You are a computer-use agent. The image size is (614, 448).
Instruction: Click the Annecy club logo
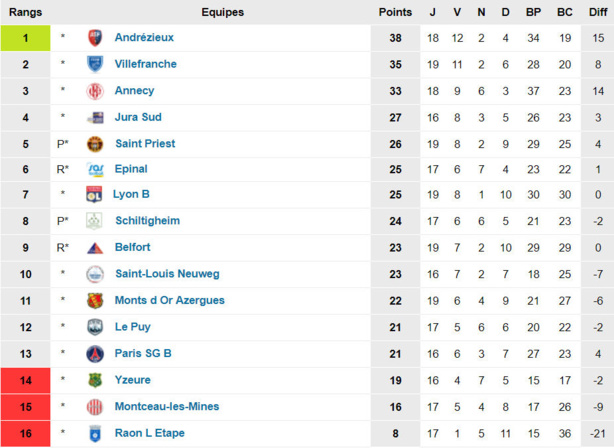pyautogui.click(x=95, y=91)
